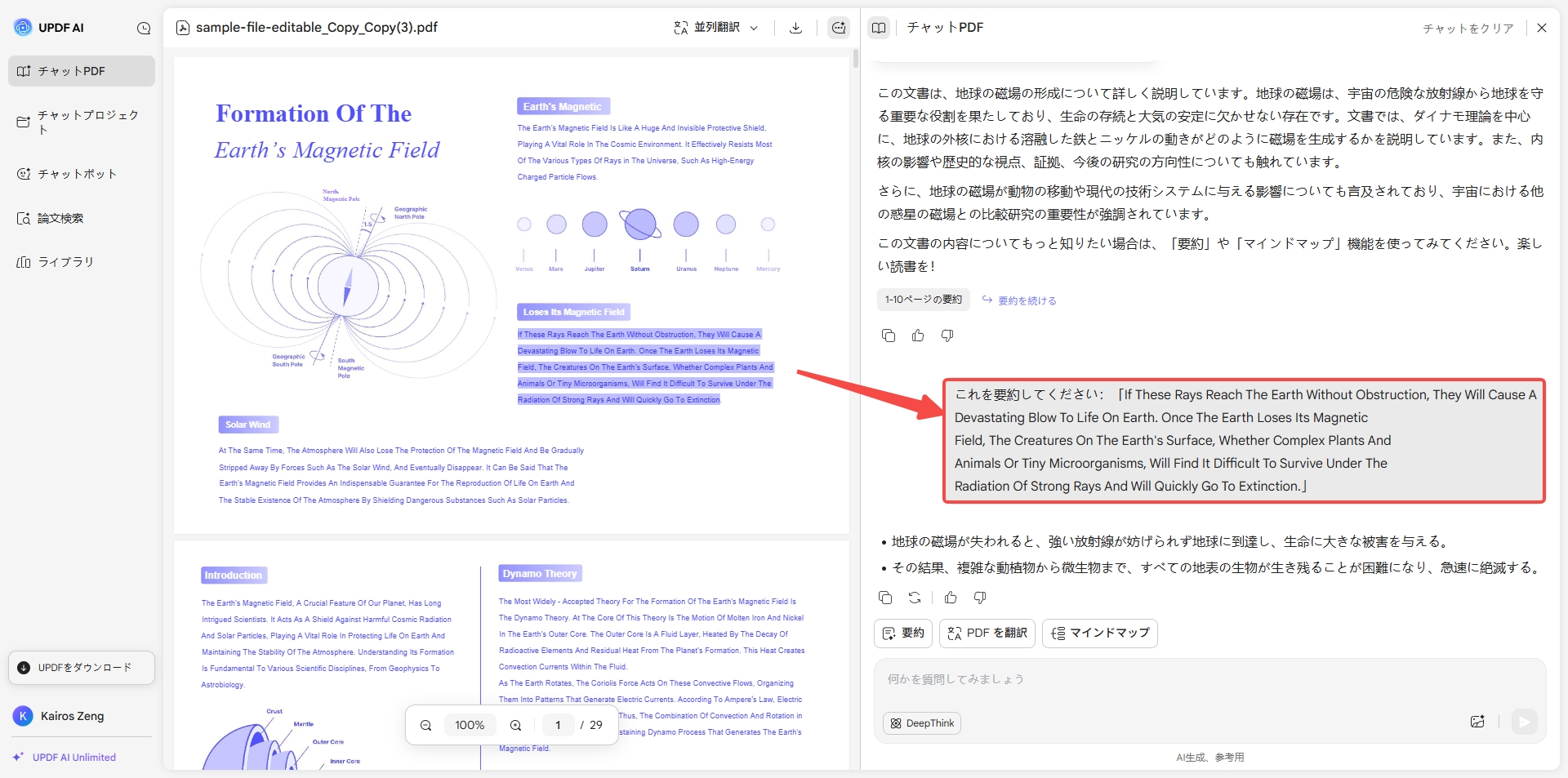Click the image upload icon in input
The height and width of the screenshot is (778, 1568).
[x=1477, y=722]
